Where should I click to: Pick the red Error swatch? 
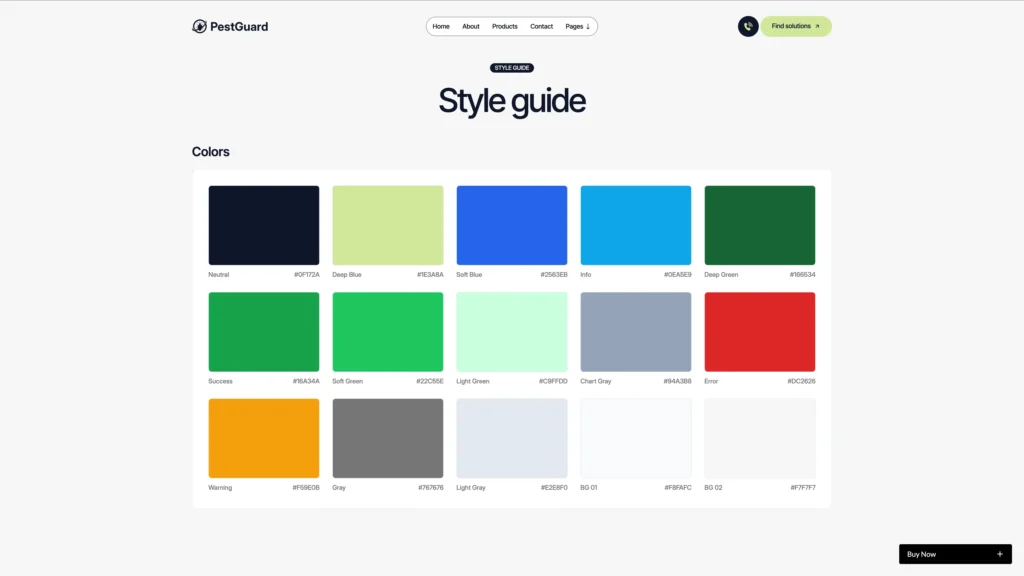[x=760, y=332]
